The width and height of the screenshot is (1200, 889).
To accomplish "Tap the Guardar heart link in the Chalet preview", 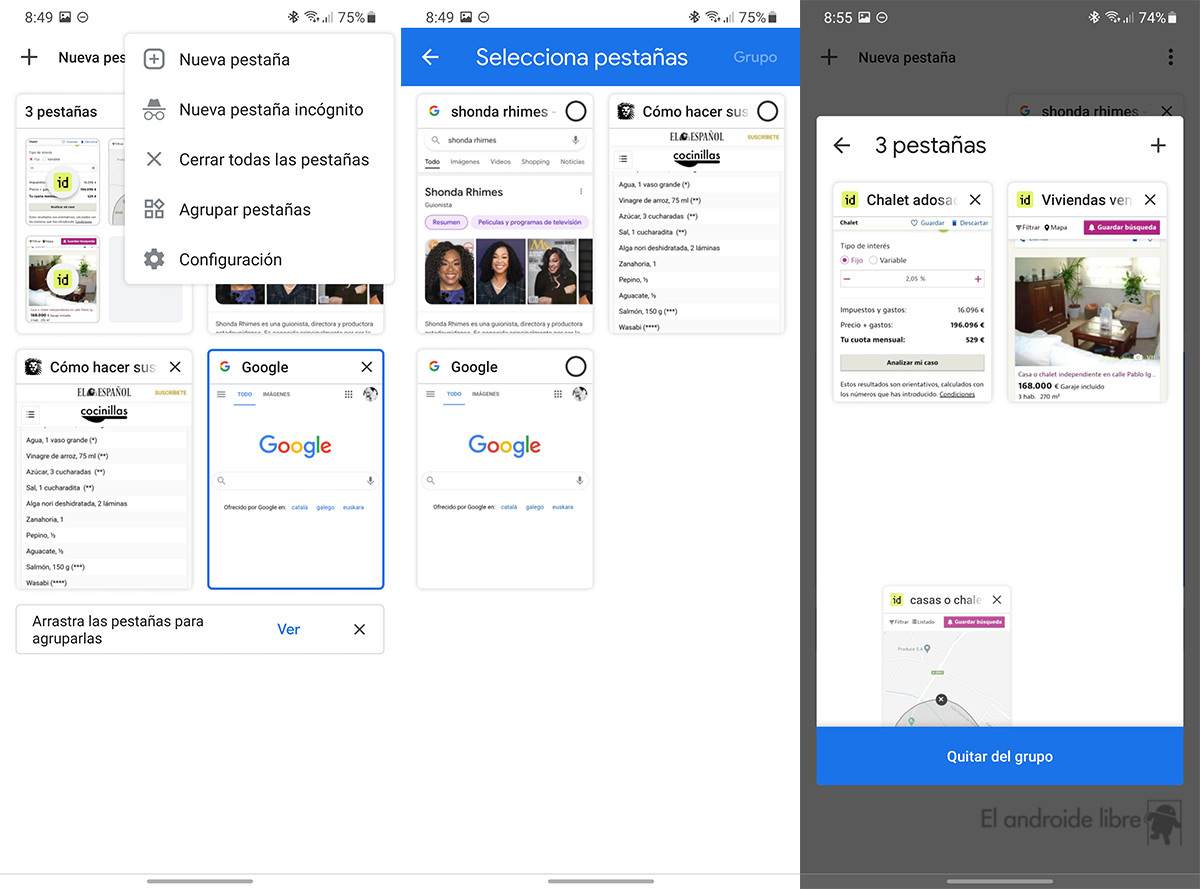I will point(927,223).
